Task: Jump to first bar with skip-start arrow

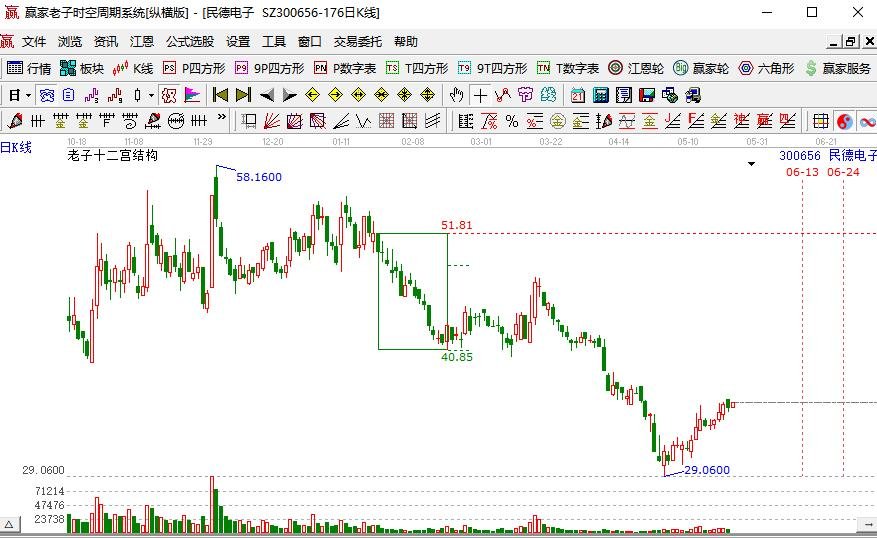Action: (220, 96)
